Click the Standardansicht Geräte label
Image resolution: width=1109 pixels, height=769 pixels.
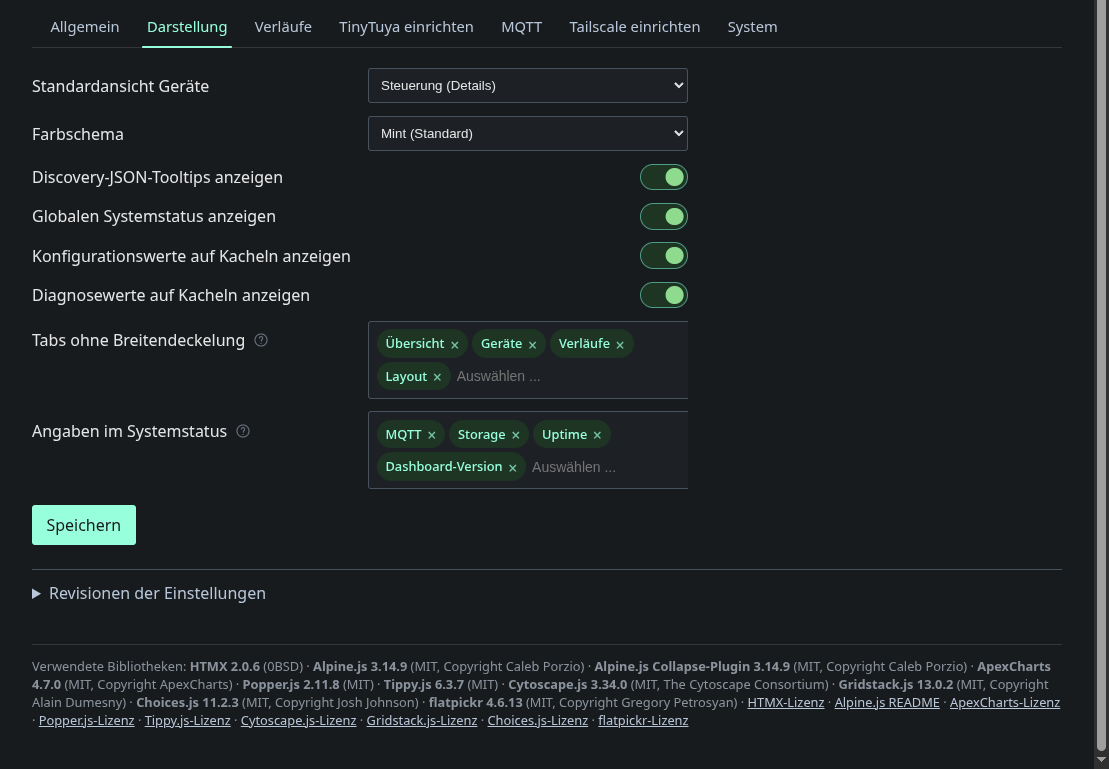pos(120,86)
